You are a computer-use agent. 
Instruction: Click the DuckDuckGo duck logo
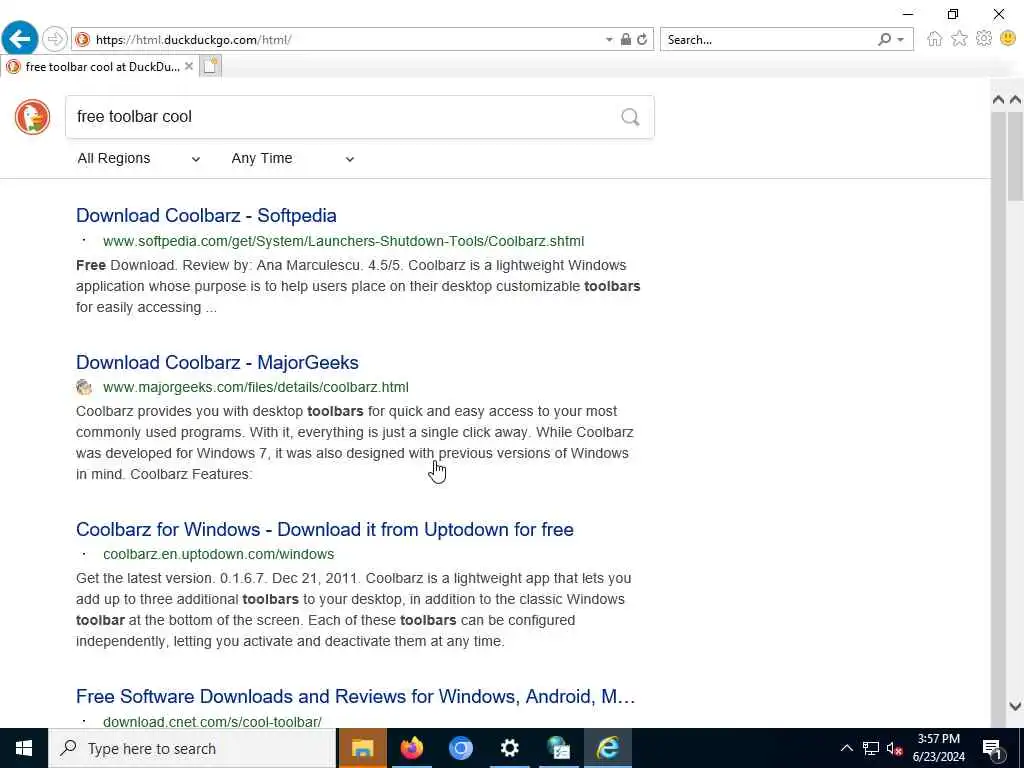pyautogui.click(x=32, y=117)
